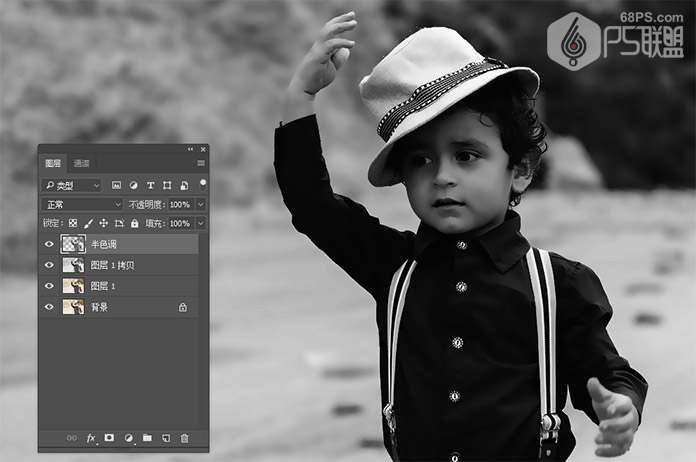Open the Layers panel options menu
The height and width of the screenshot is (462, 696).
201,163
